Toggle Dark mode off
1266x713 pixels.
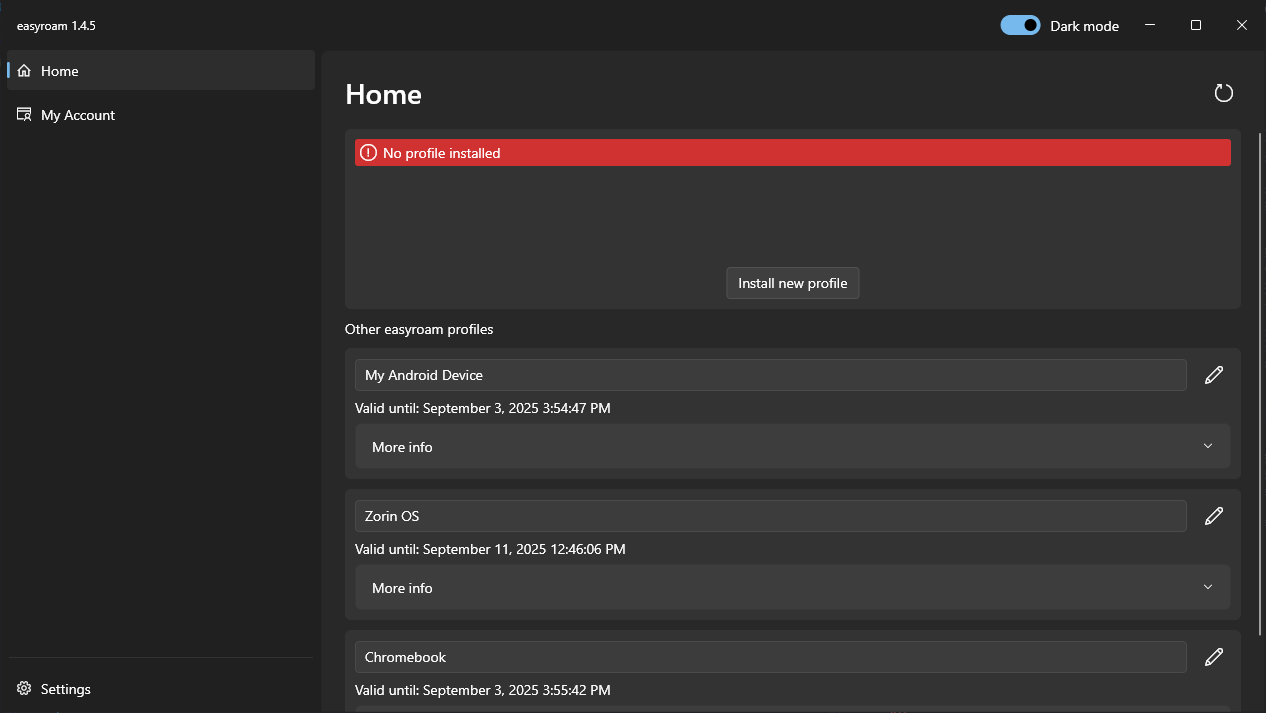(x=1020, y=24)
